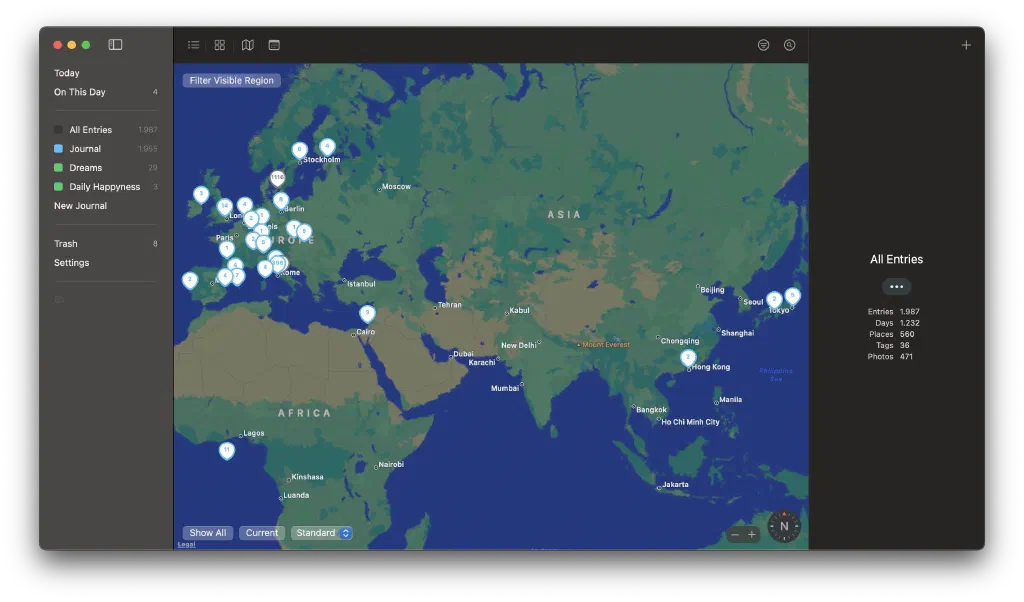Click the filter icon in the toolbar
The width and height of the screenshot is (1024, 602).
coord(763,44)
